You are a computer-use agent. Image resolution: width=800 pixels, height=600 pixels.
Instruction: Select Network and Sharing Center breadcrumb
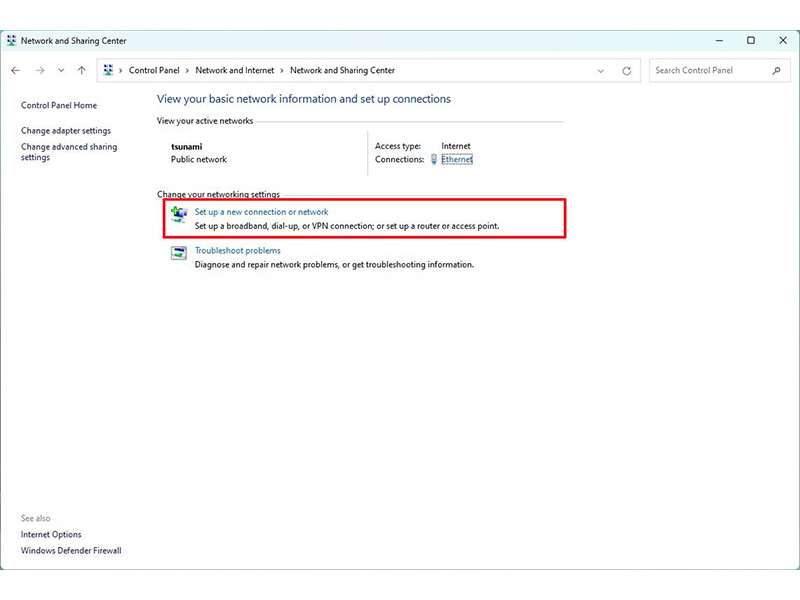coord(342,70)
